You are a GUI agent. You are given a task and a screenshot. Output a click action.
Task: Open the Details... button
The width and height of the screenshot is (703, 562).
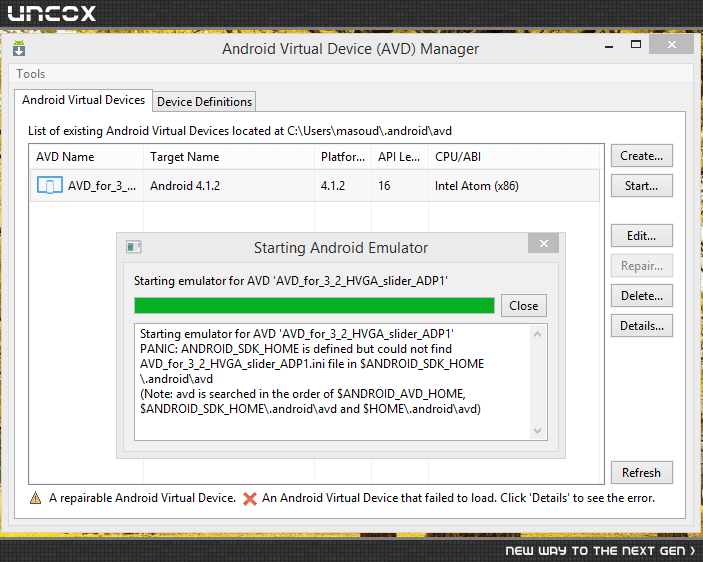click(x=642, y=326)
